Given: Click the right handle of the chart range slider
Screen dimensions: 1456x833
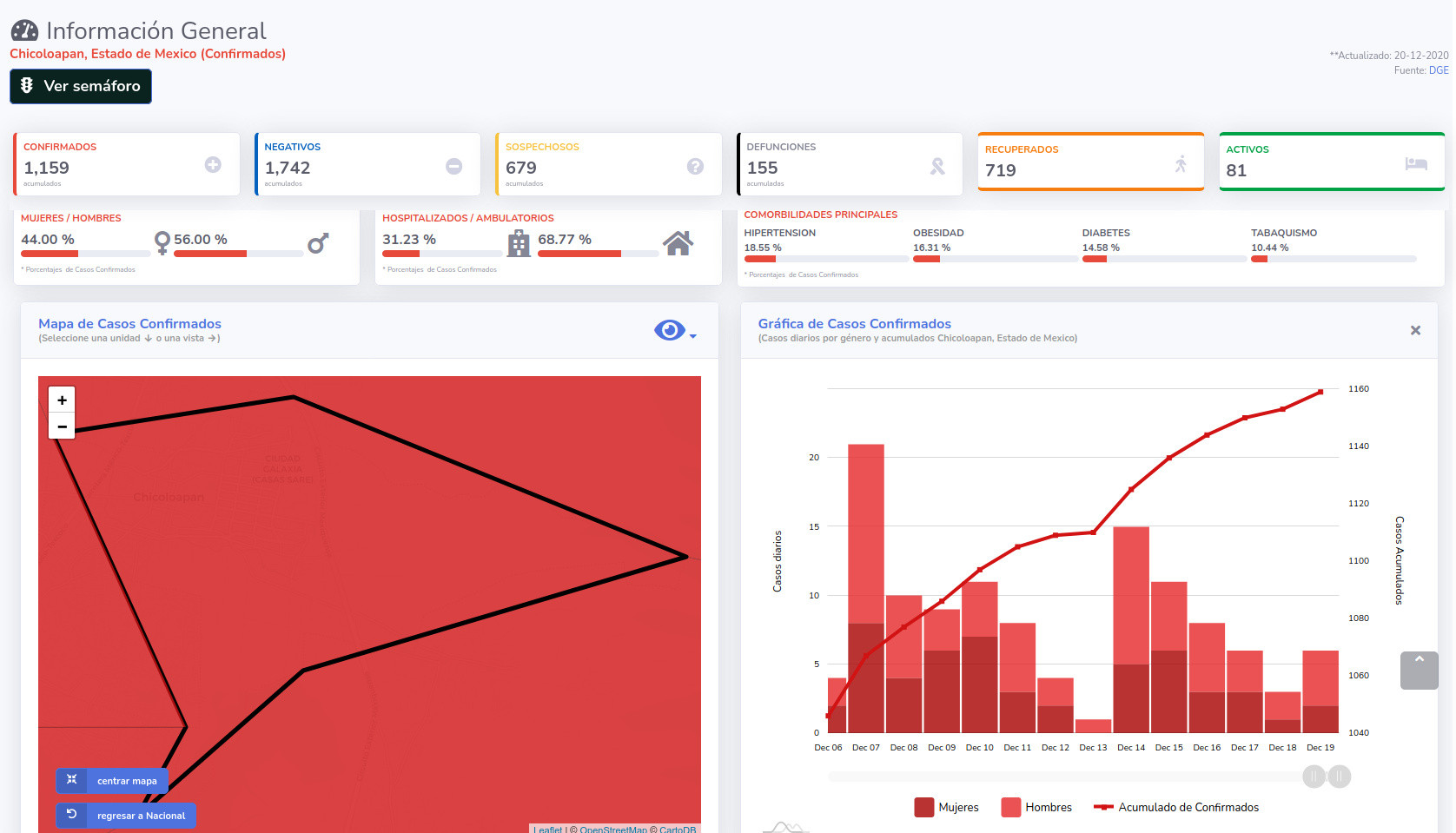Looking at the screenshot, I should tap(1340, 777).
